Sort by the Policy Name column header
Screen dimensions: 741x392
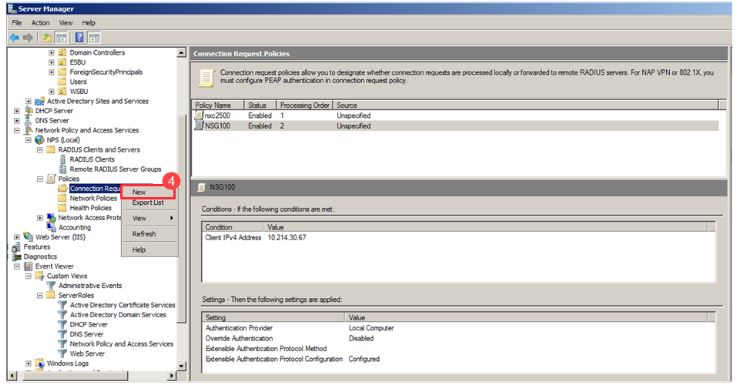coord(218,105)
